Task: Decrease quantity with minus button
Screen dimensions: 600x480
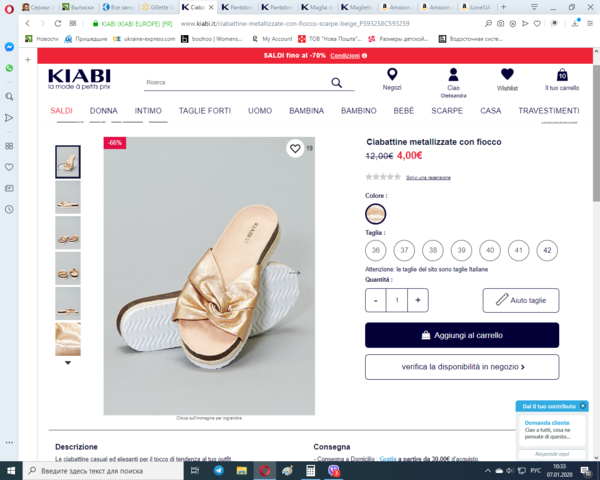Action: coord(375,300)
